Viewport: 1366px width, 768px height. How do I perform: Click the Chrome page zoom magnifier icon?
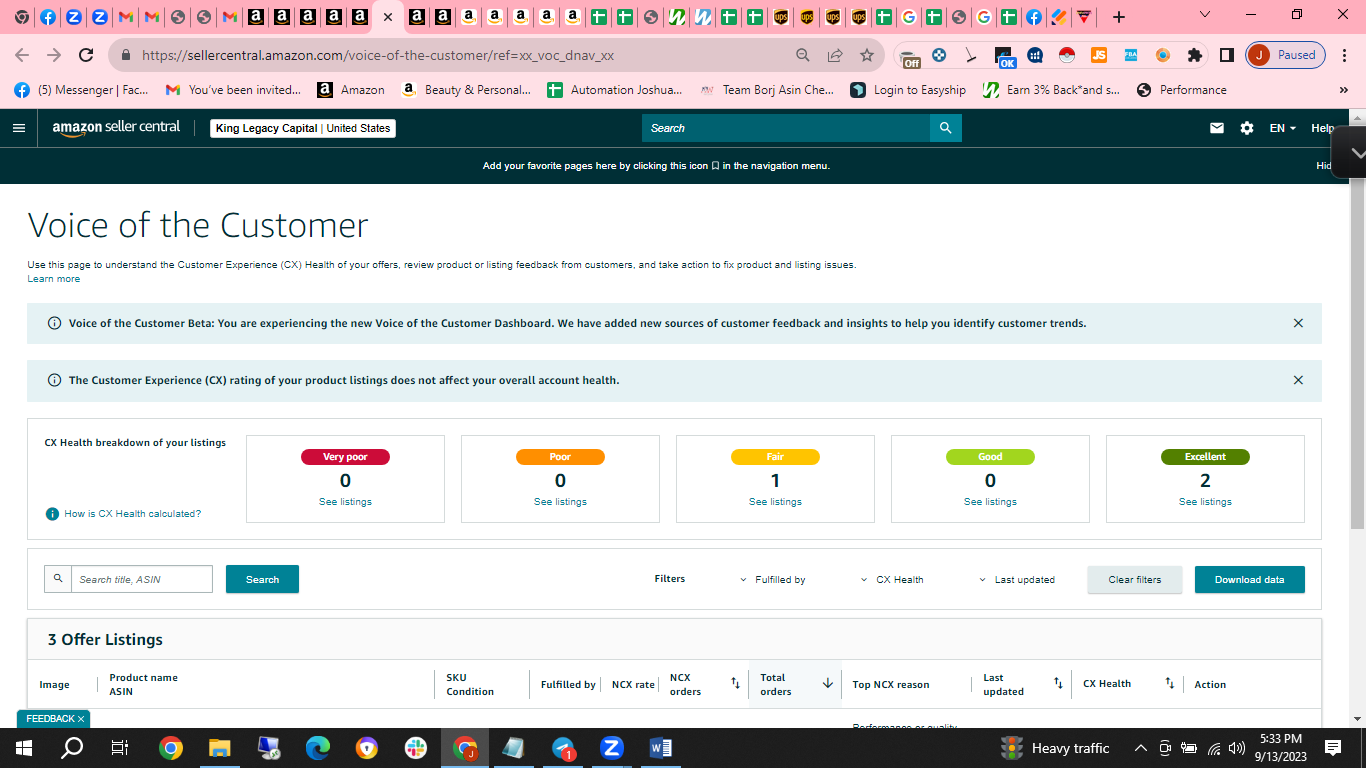click(x=803, y=55)
